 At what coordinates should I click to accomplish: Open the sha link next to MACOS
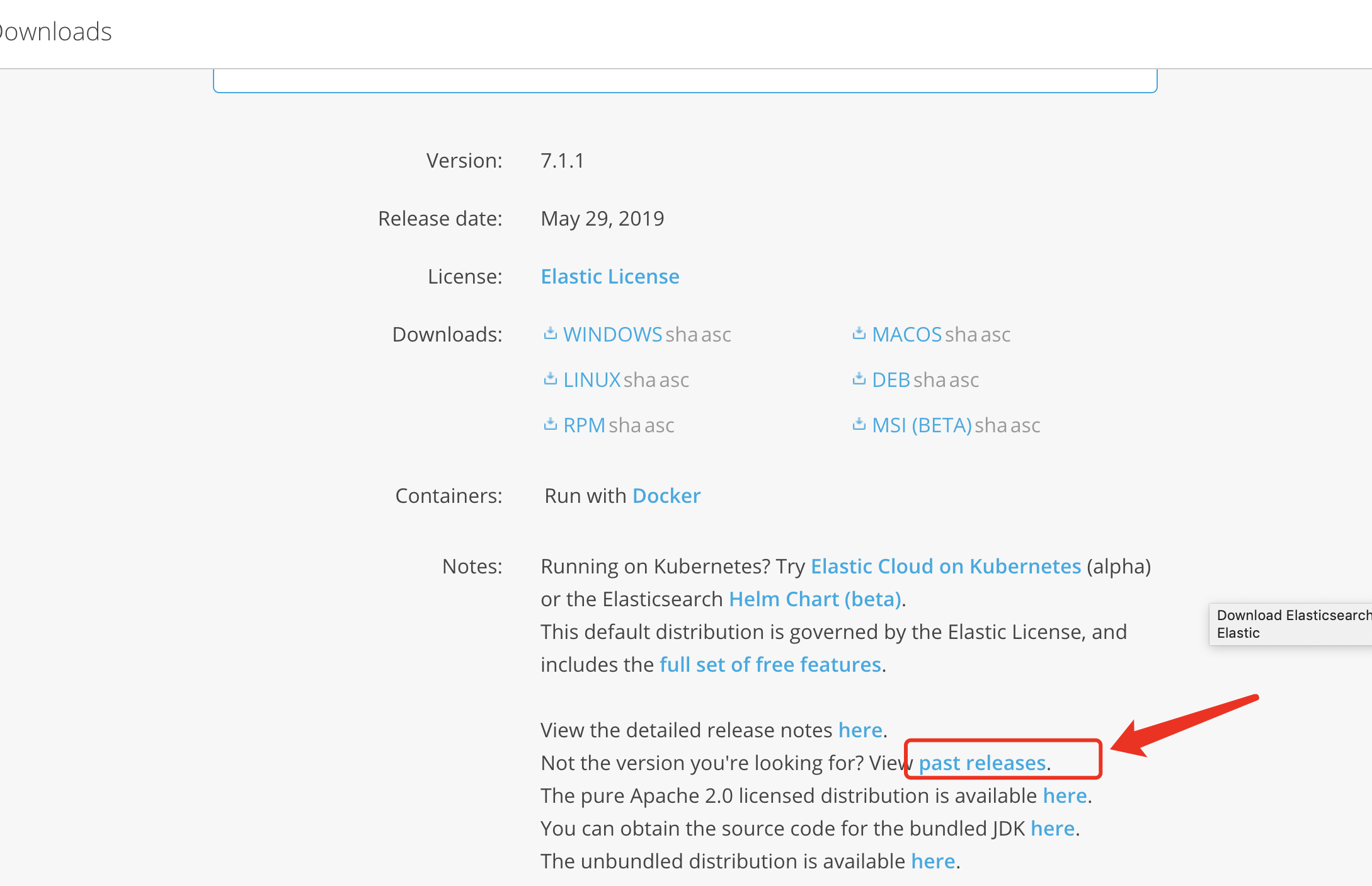(x=961, y=335)
